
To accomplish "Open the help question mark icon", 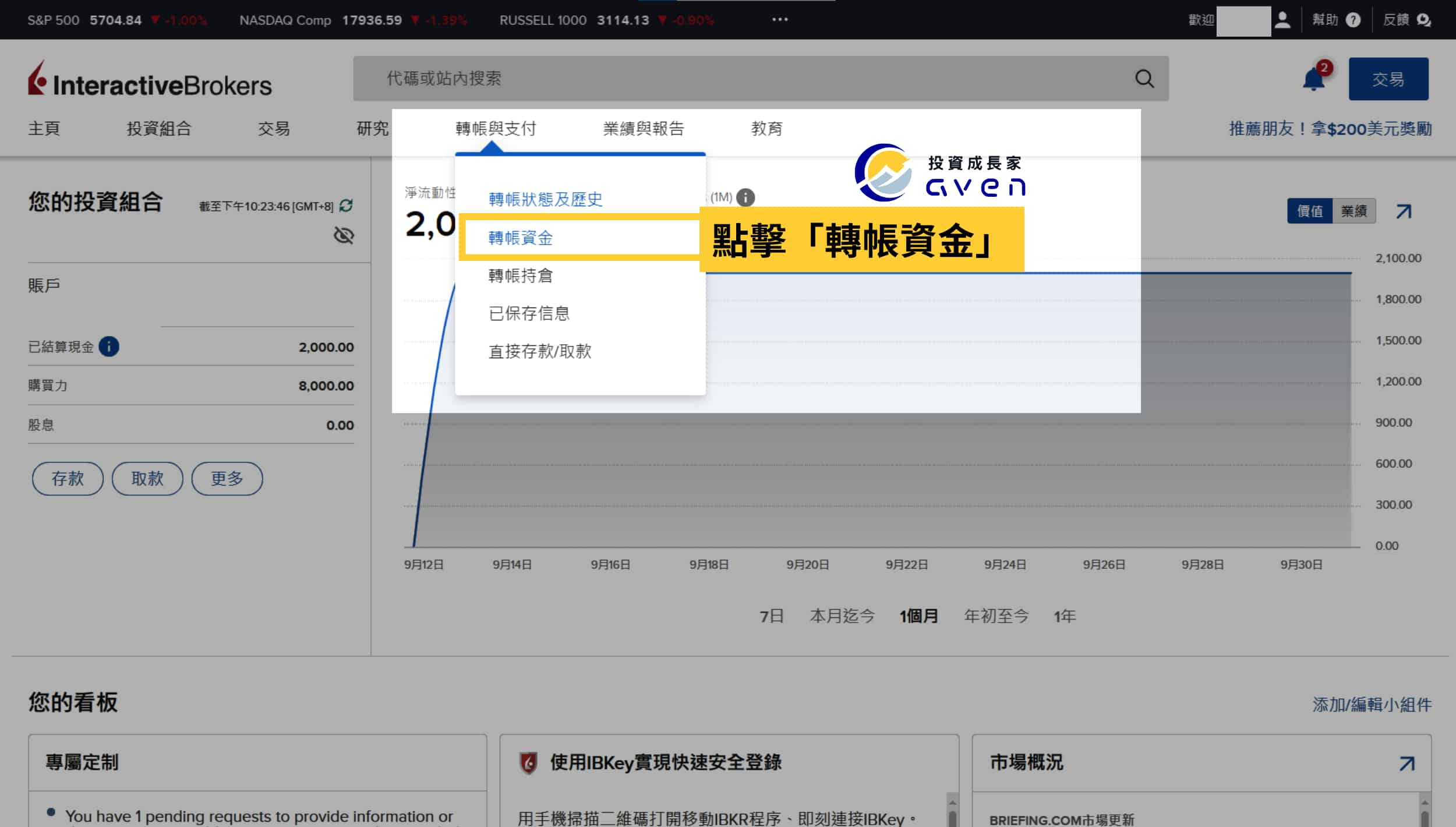I will click(1353, 20).
